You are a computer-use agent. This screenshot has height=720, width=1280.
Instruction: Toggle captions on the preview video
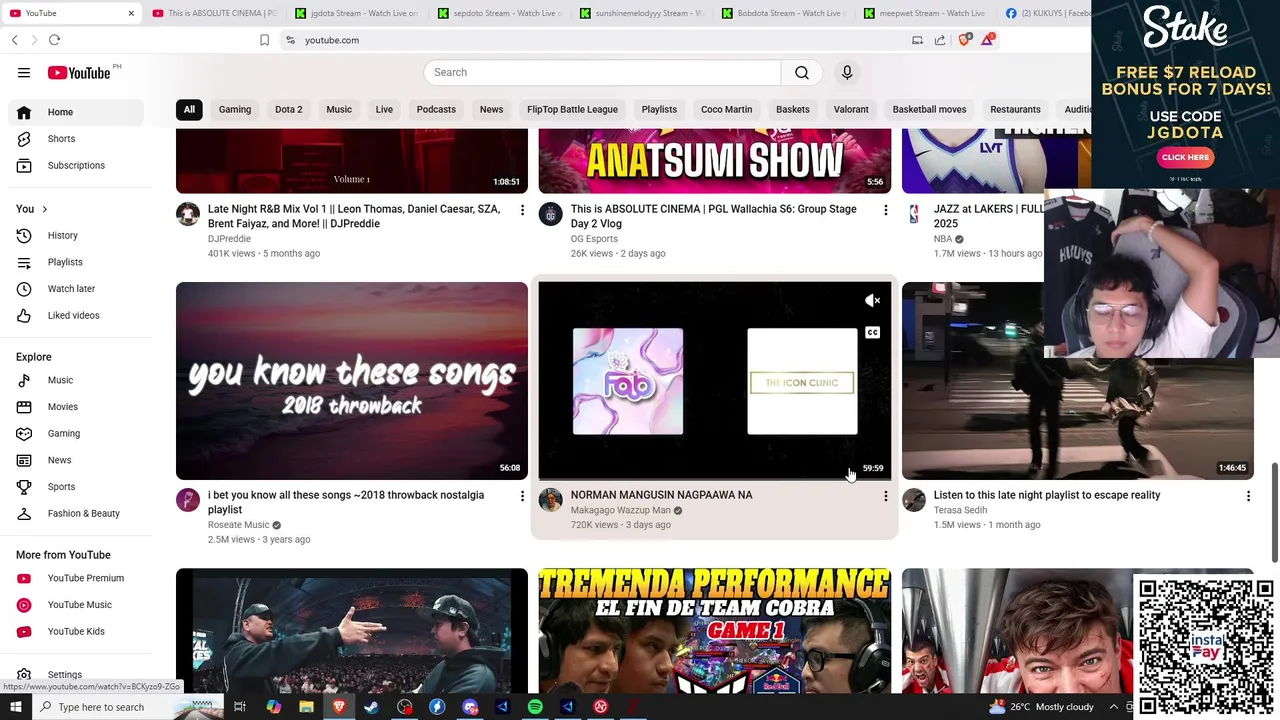tap(872, 332)
